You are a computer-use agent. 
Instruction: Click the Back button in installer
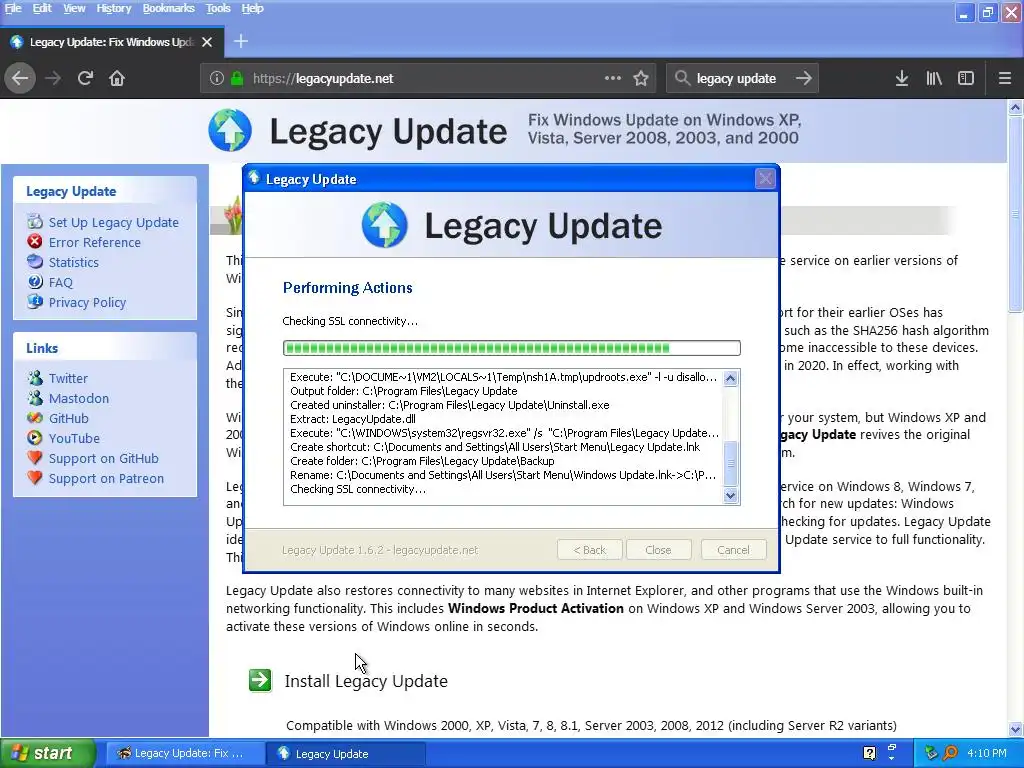590,550
